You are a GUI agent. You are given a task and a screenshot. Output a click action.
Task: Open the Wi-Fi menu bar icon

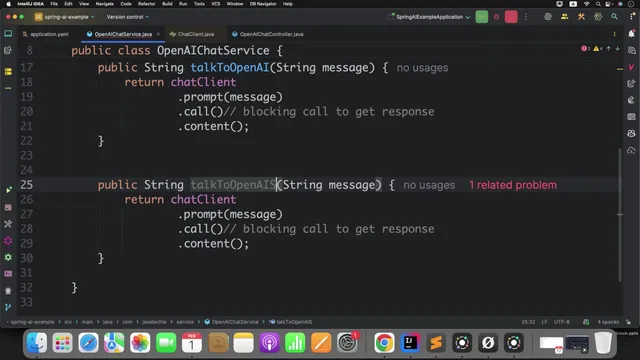pyautogui.click(x=587, y=4)
